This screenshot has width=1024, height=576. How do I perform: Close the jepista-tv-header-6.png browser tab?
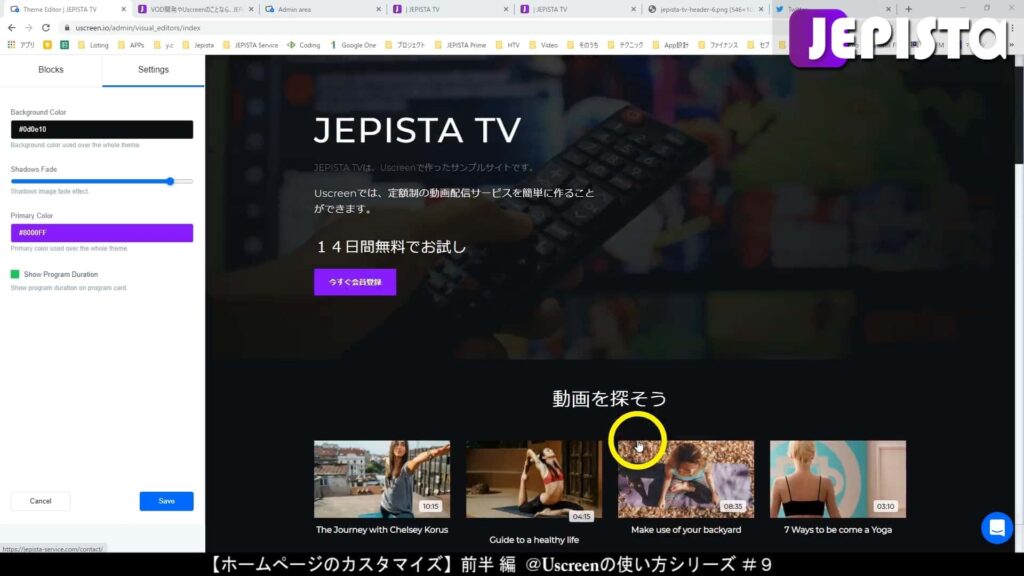click(761, 9)
